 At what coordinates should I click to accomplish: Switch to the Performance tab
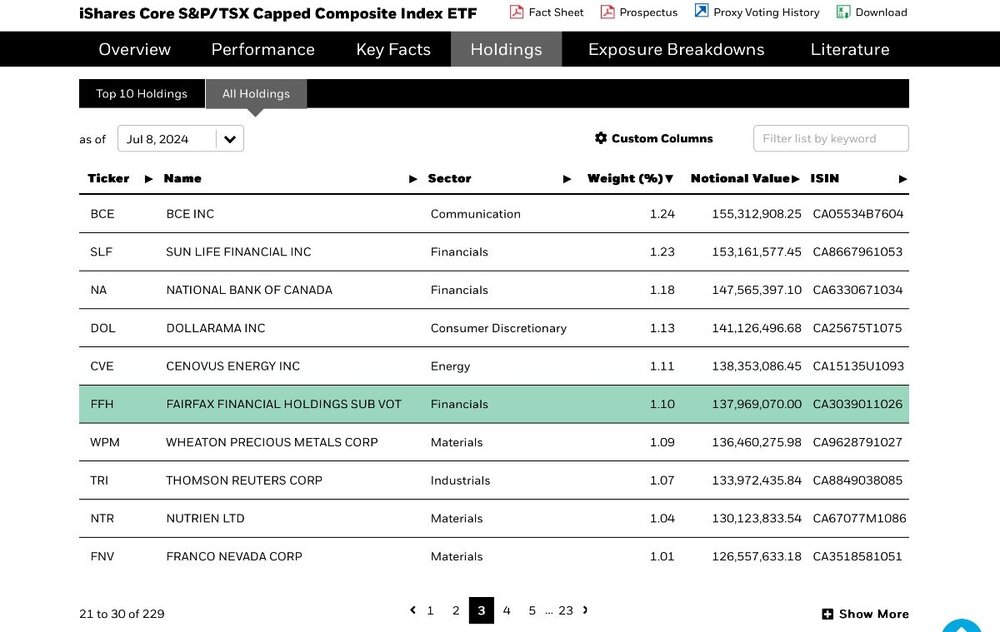[263, 49]
